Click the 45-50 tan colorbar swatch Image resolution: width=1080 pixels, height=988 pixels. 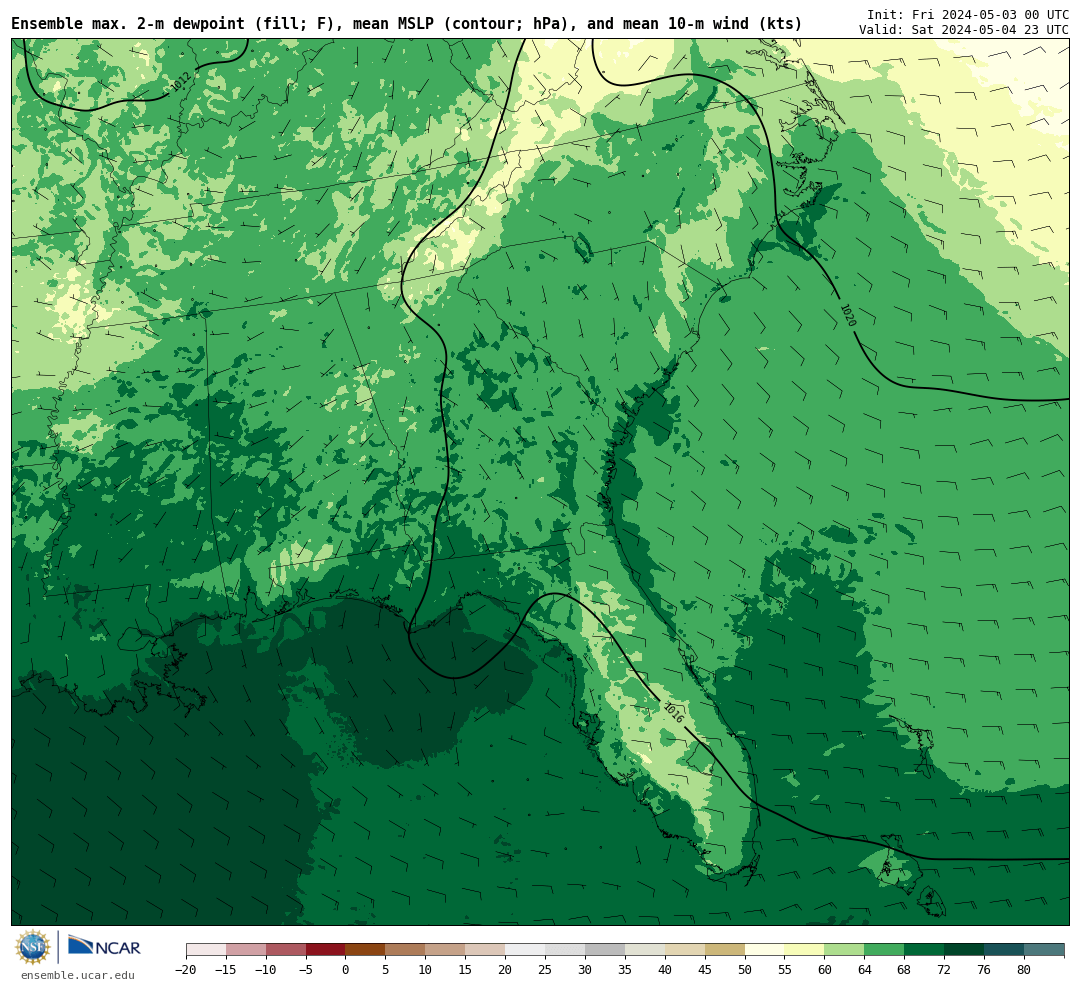[725, 951]
